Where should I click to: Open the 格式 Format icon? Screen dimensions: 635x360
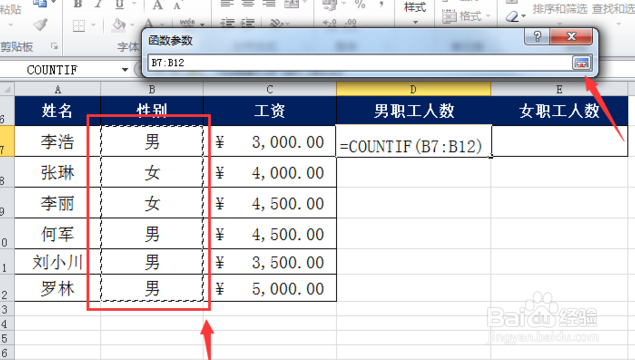pos(449,16)
